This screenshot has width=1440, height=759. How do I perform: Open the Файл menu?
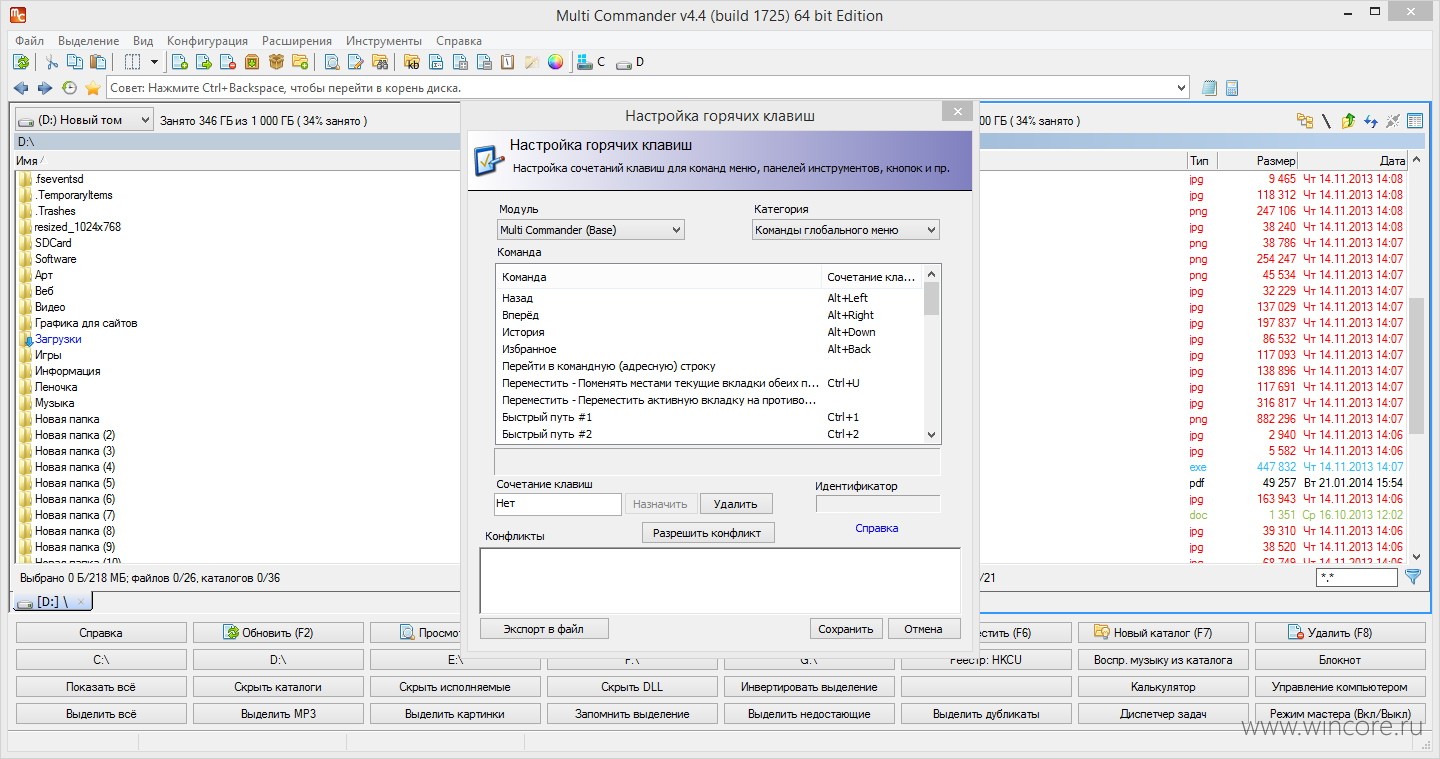(x=29, y=41)
